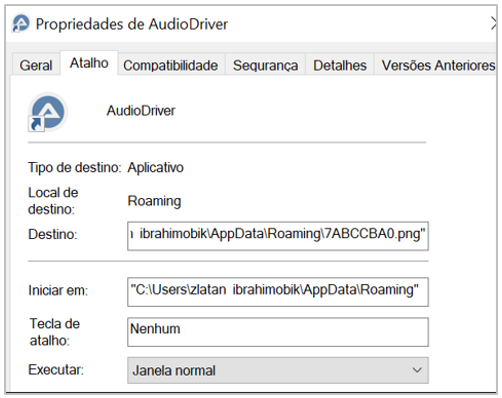502x398 pixels.
Task: Click the Aplicativo destination type value
Action: pos(156,167)
